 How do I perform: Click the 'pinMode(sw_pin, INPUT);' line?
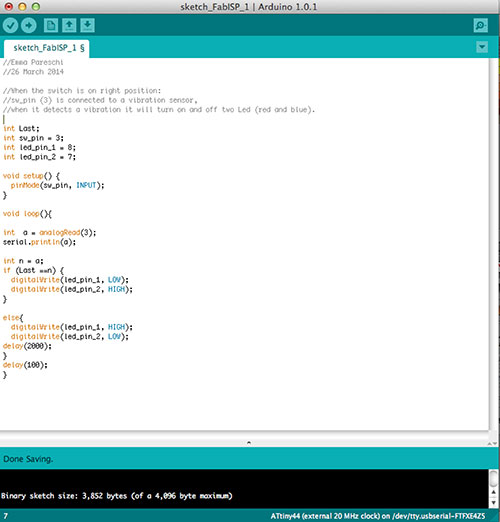pyautogui.click(x=57, y=185)
